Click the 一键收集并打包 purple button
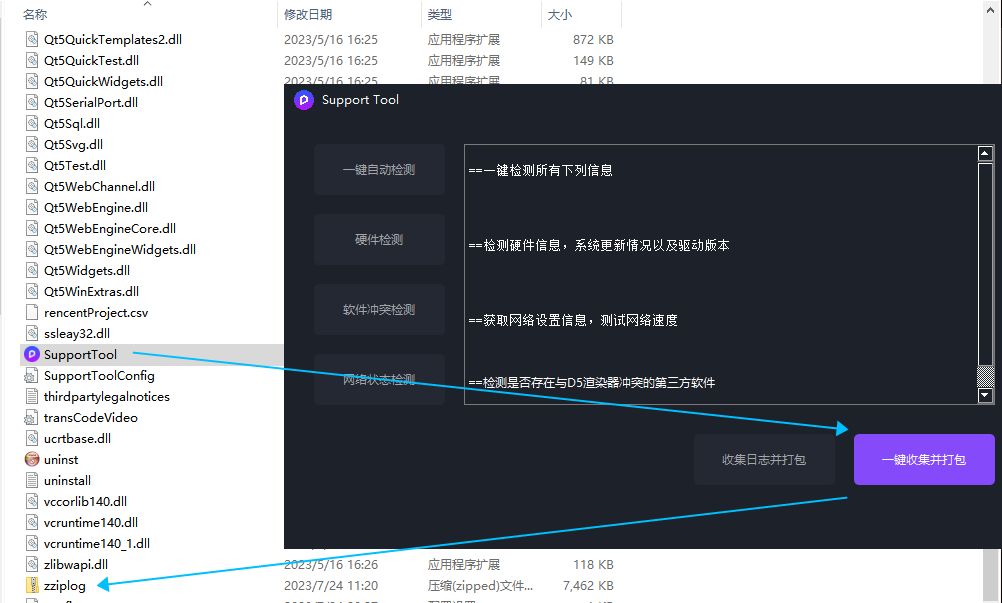Viewport: 1002px width, 603px height. pyautogui.click(x=923, y=460)
